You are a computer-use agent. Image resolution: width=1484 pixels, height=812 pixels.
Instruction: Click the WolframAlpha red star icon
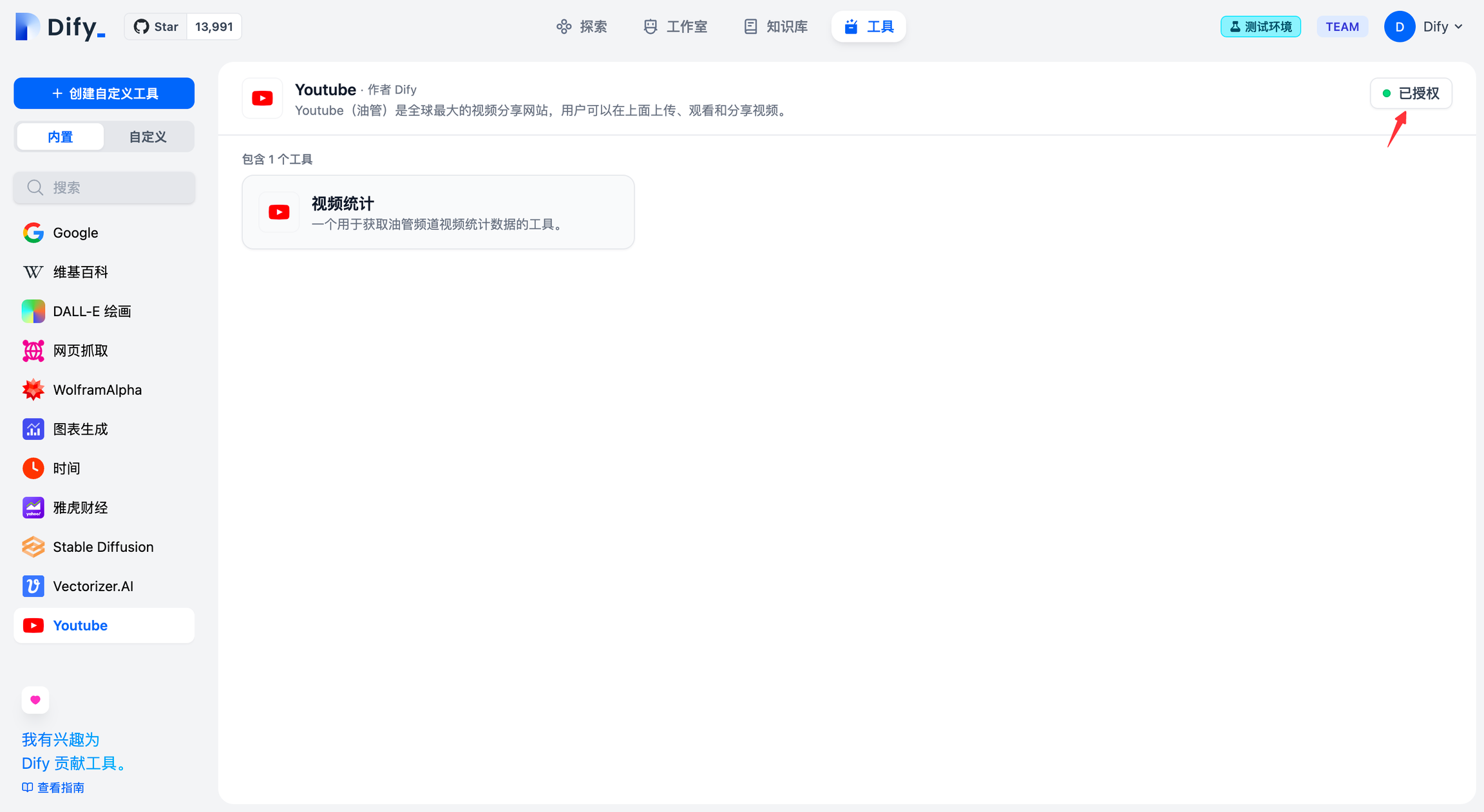tap(33, 390)
